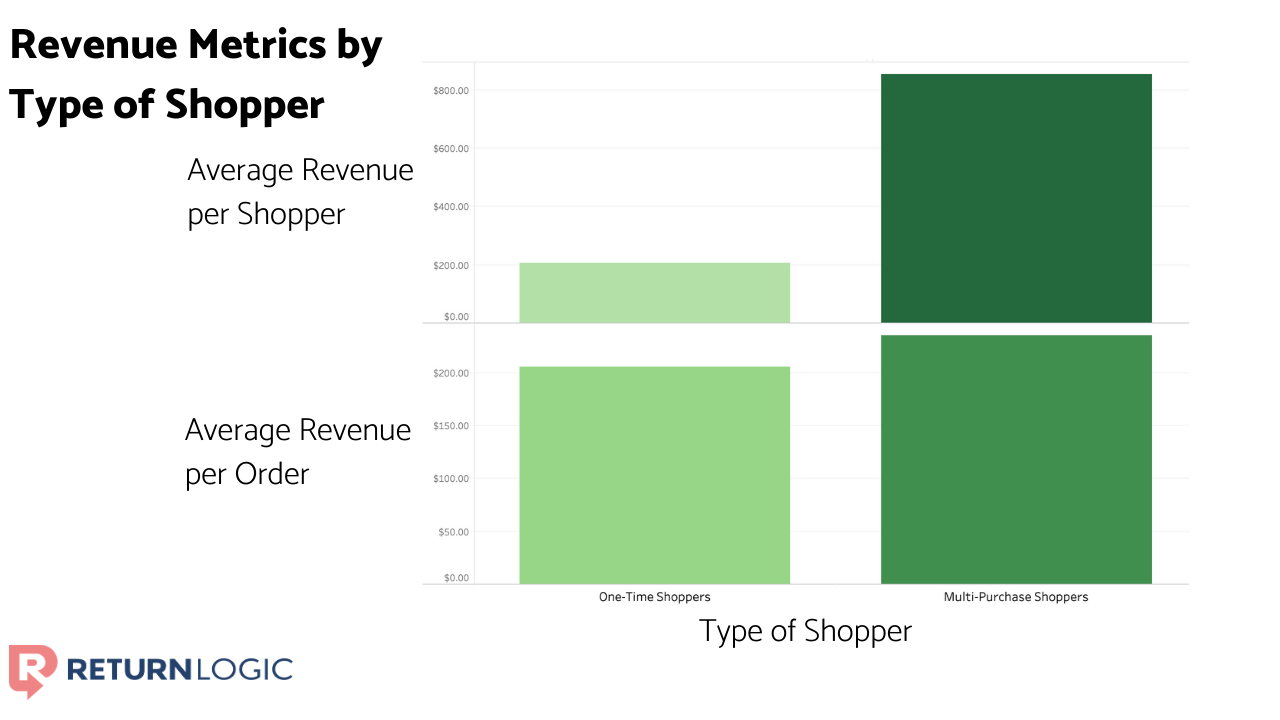This screenshot has width=1280, height=720.
Task: Select the light green One-Time Shoppers bar
Action: [x=654, y=291]
